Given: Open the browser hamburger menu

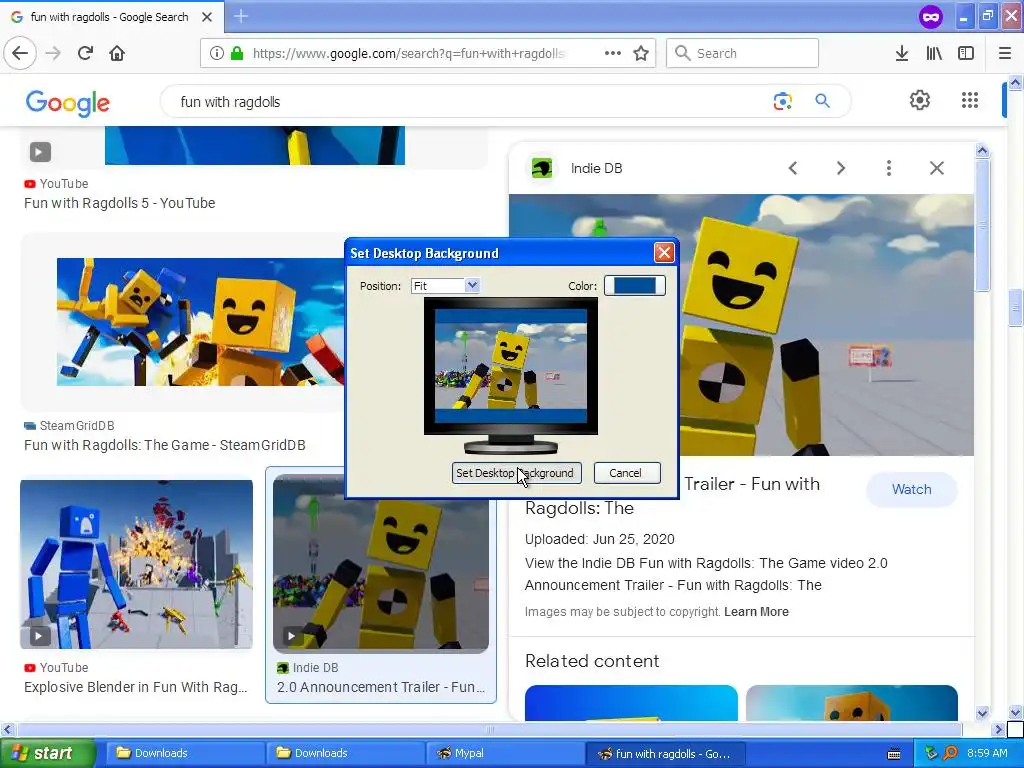Looking at the screenshot, I should coord(1005,53).
